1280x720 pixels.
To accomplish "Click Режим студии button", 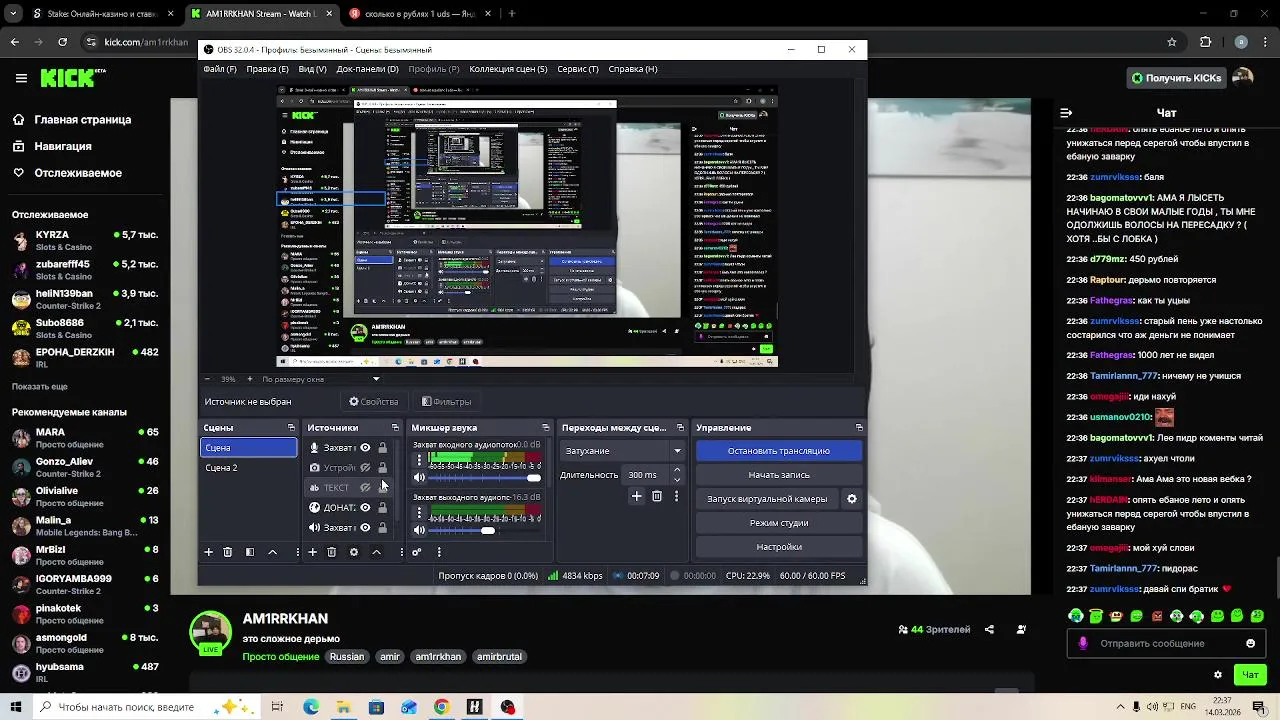I will [x=779, y=523].
